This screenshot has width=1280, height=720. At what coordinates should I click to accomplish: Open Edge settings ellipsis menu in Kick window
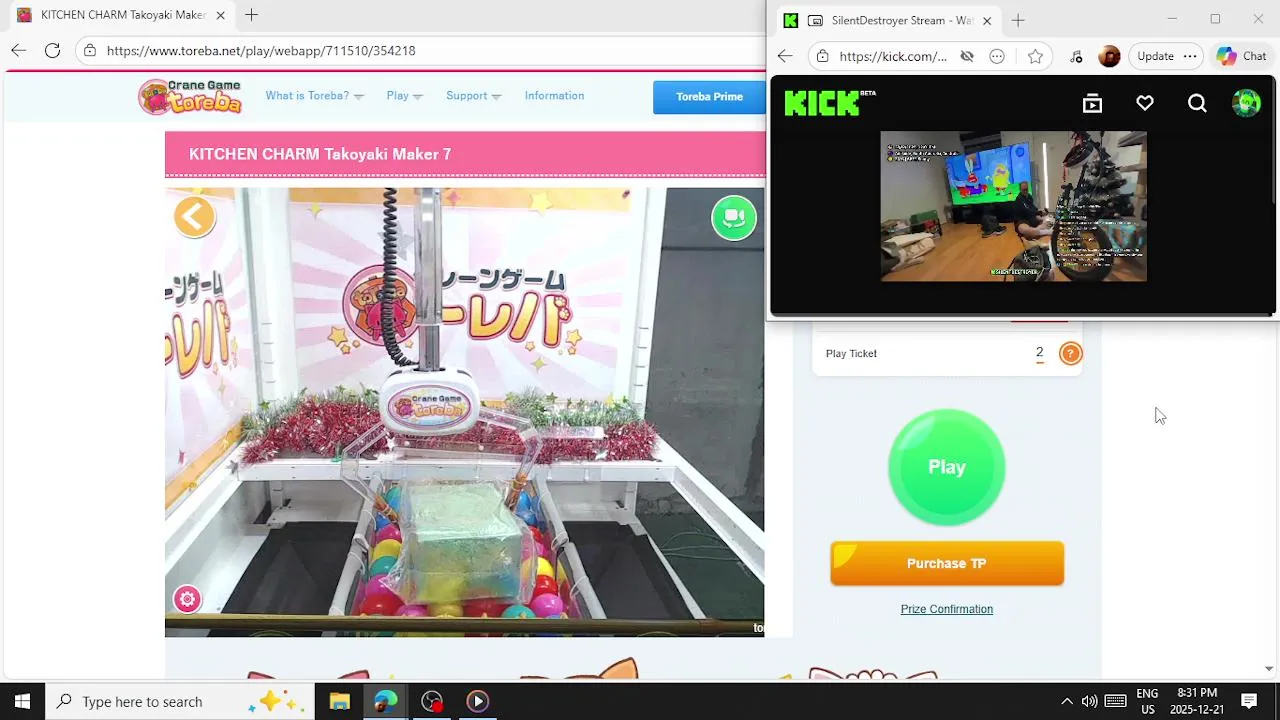click(1189, 56)
